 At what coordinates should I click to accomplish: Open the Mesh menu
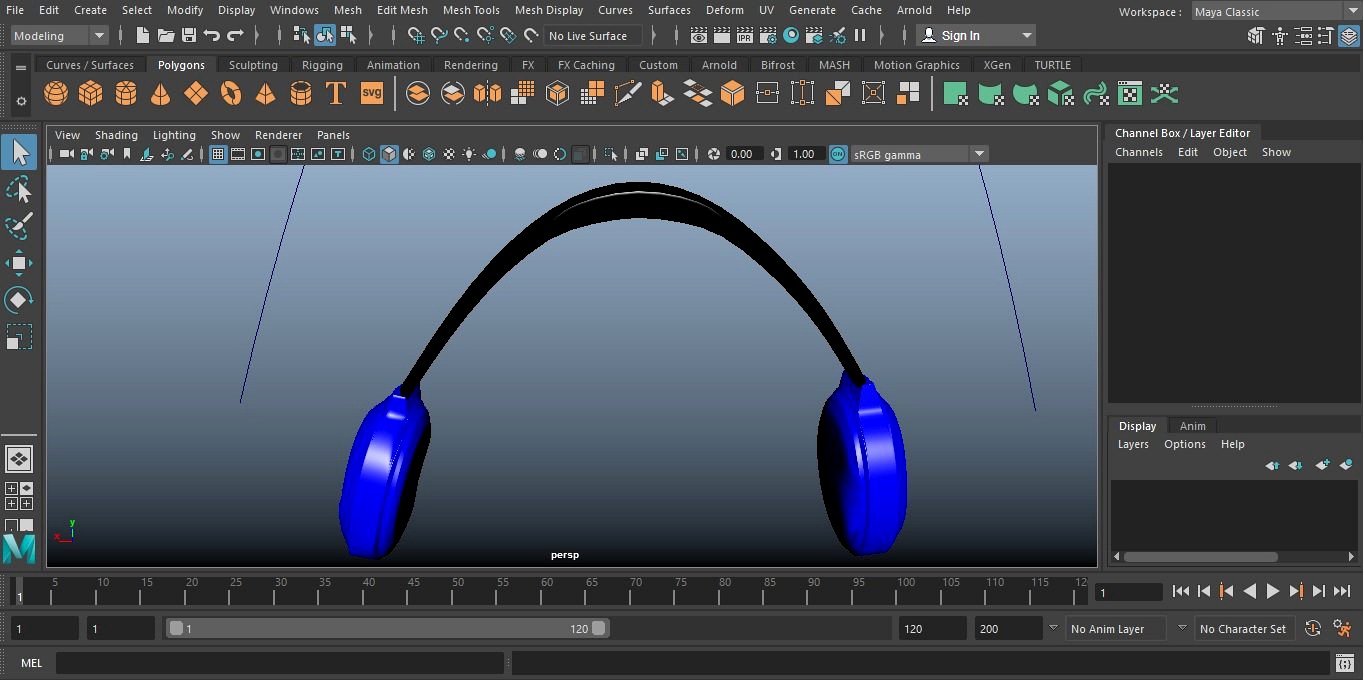347,10
